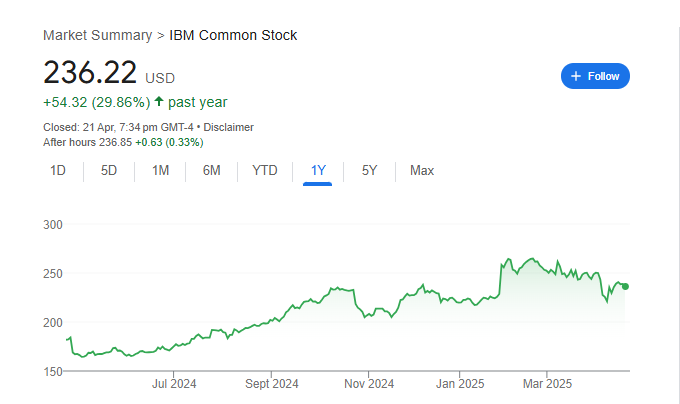Click the USD currency label
This screenshot has height=404, width=680.
(160, 78)
